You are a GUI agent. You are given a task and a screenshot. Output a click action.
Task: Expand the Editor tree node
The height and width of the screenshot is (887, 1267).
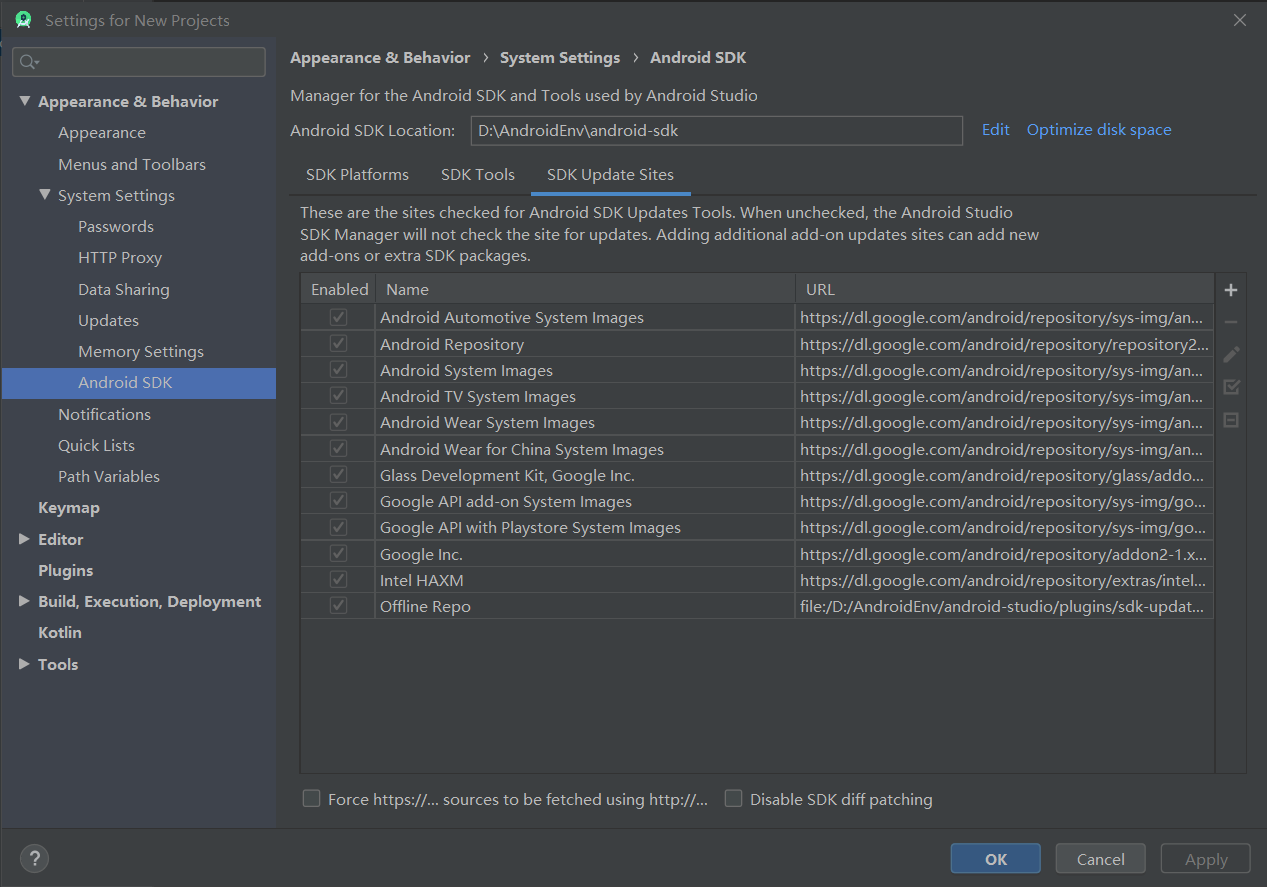pyautogui.click(x=24, y=539)
